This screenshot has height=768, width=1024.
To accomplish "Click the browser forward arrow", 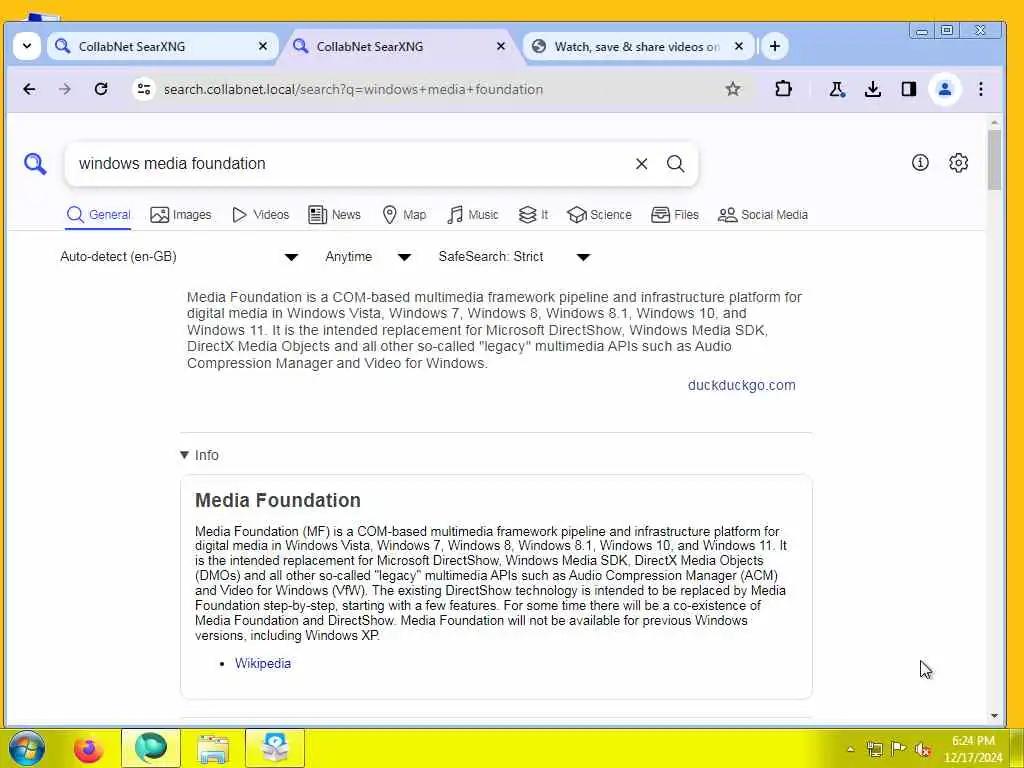I will click(x=65, y=89).
